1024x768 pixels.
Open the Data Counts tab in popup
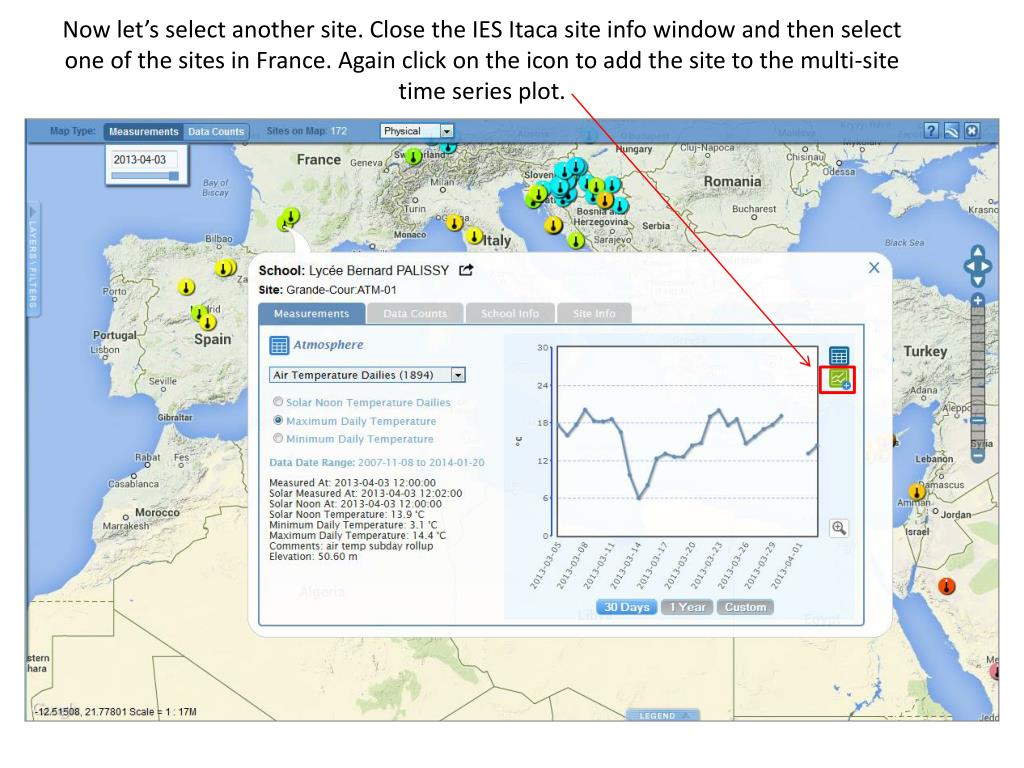[x=415, y=313]
